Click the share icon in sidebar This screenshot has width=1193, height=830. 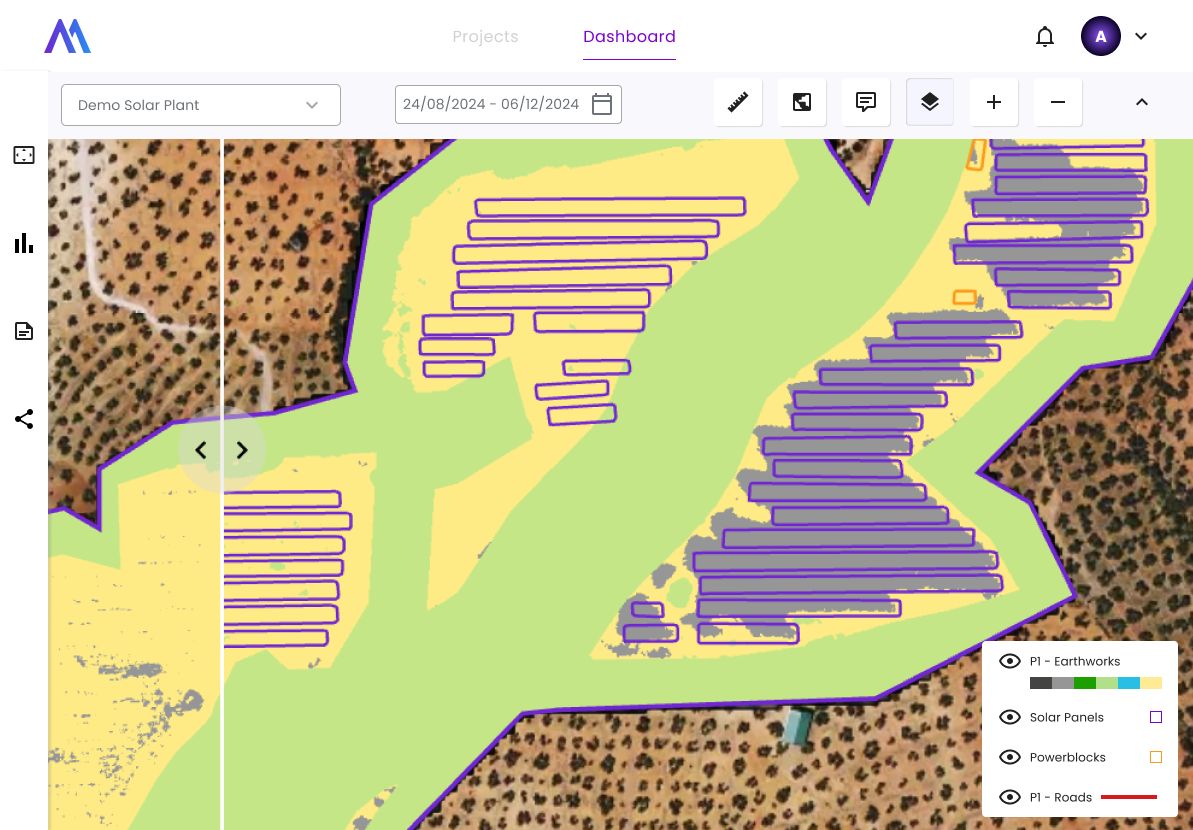pyautogui.click(x=24, y=419)
